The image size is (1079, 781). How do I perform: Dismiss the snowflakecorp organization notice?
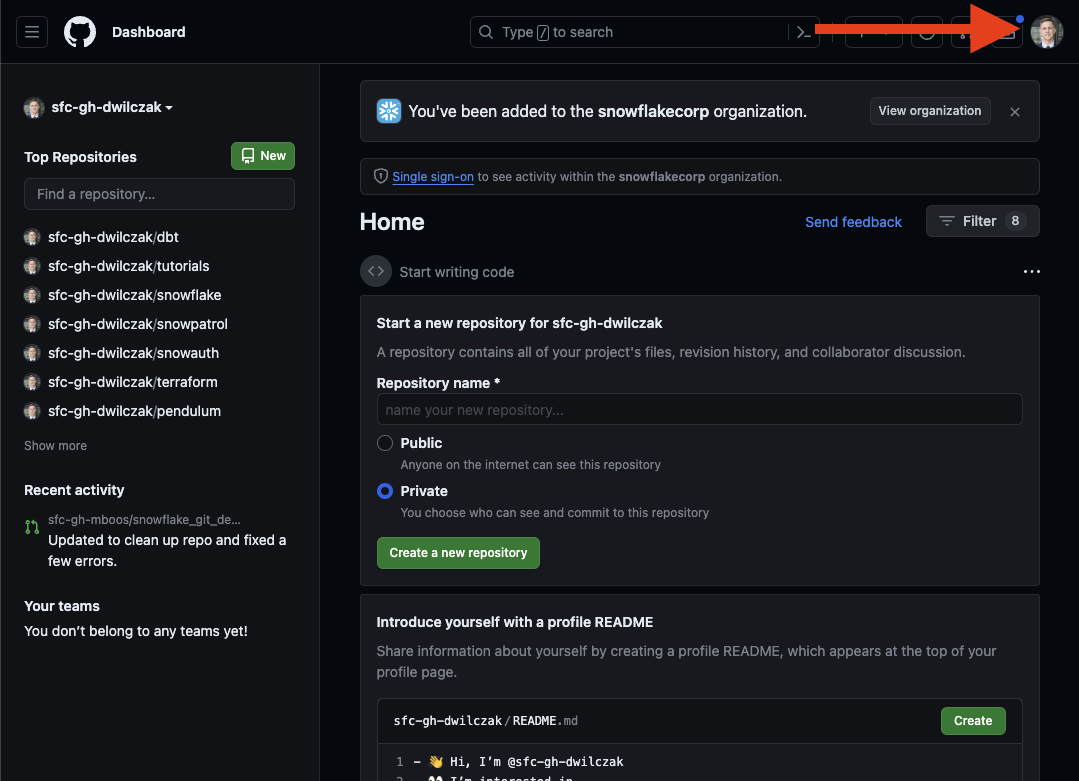[x=1015, y=112]
